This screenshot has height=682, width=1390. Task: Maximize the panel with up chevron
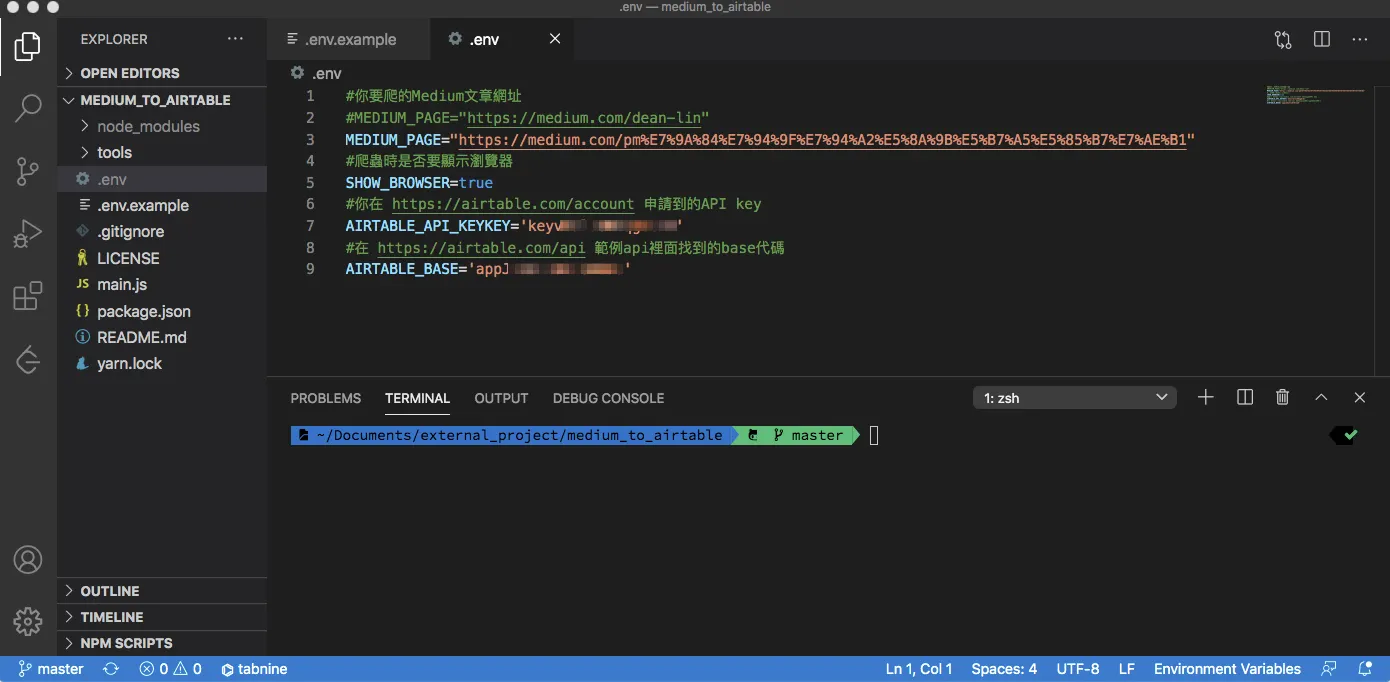click(1321, 397)
